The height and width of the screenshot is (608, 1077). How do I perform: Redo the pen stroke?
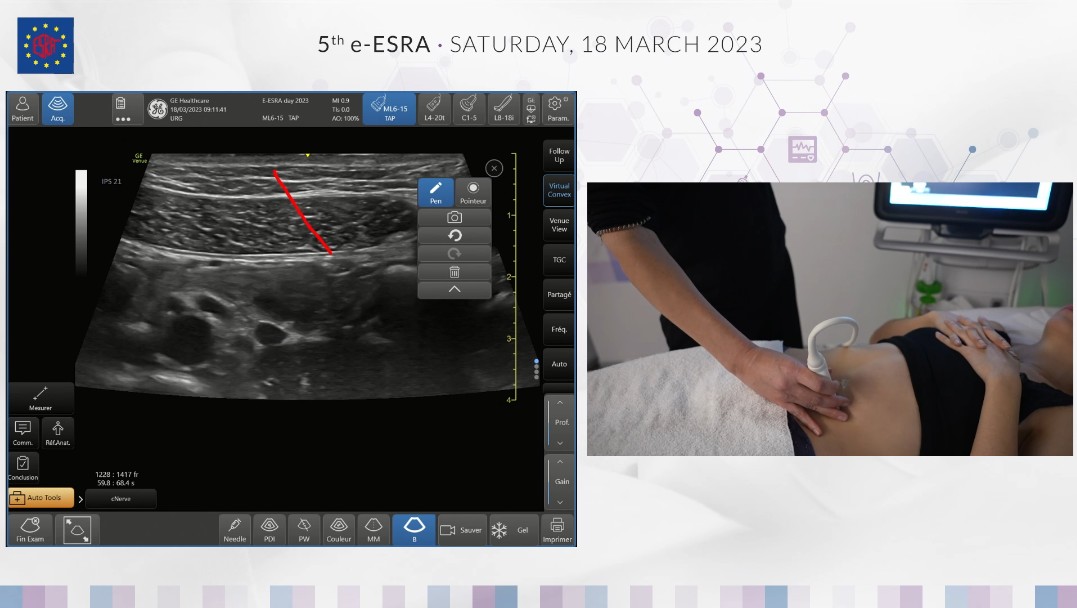[x=454, y=254]
